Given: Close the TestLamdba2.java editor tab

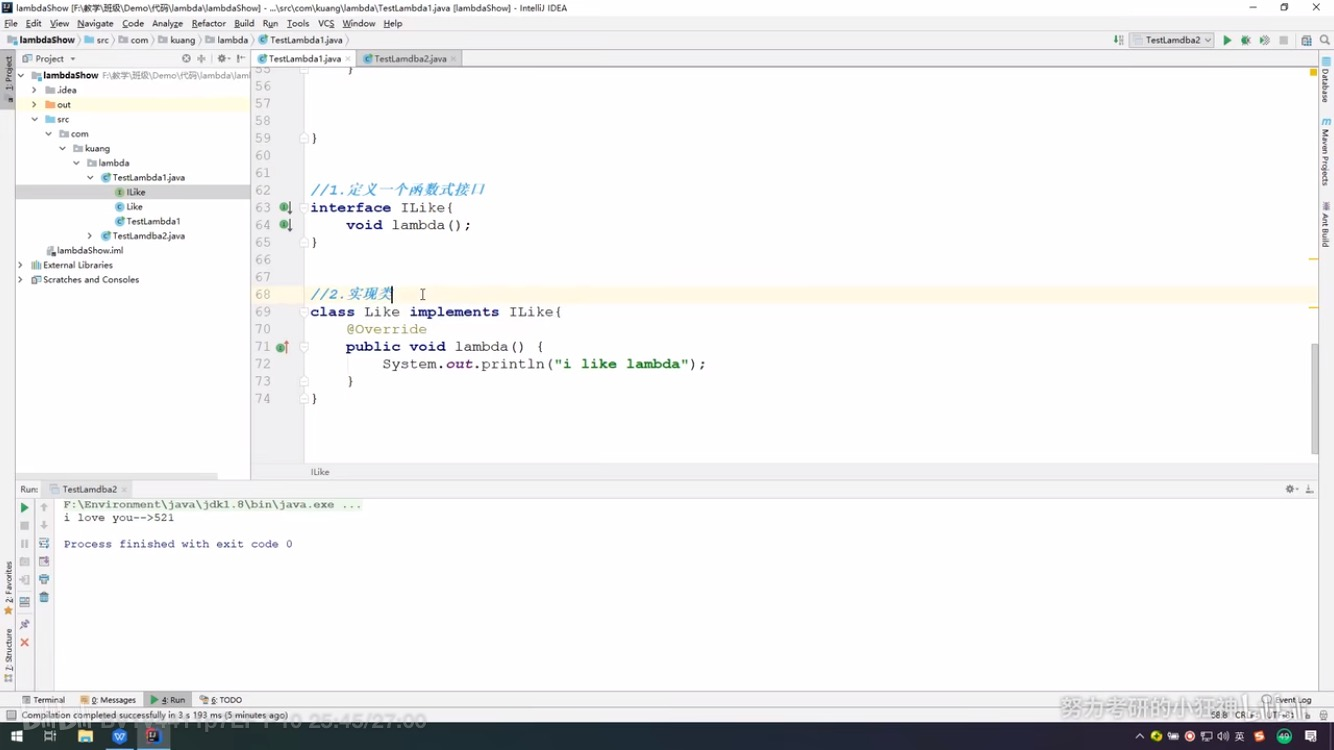Looking at the screenshot, I should click(454, 59).
